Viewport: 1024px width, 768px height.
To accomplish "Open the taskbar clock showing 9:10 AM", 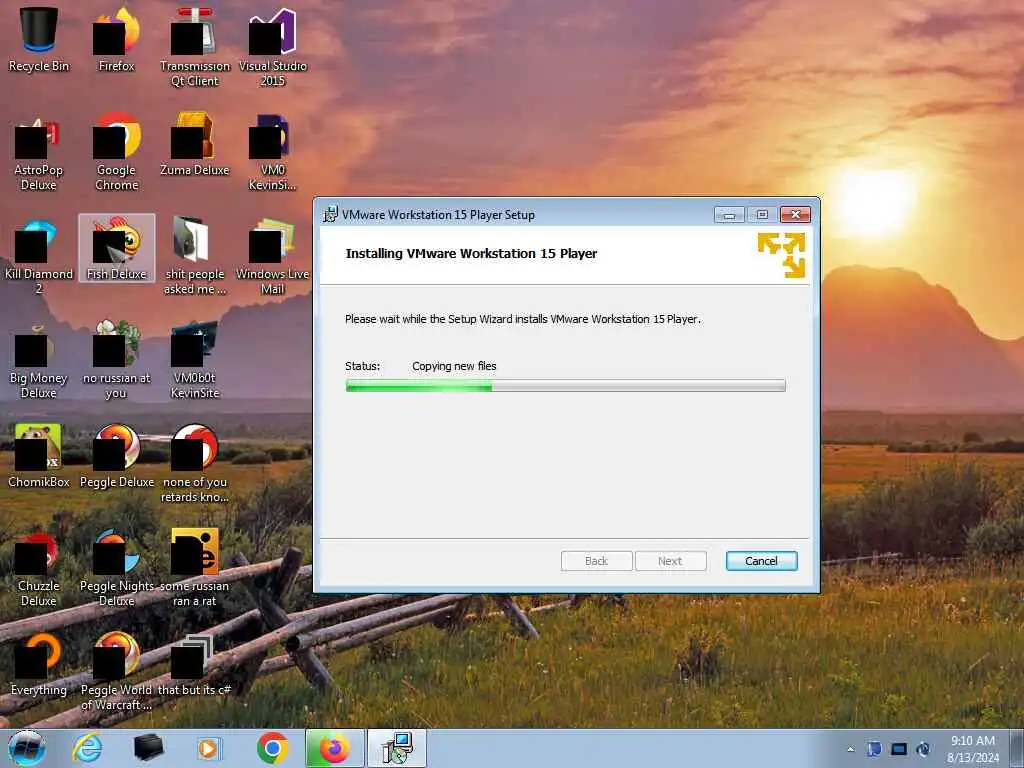I will click(x=973, y=748).
